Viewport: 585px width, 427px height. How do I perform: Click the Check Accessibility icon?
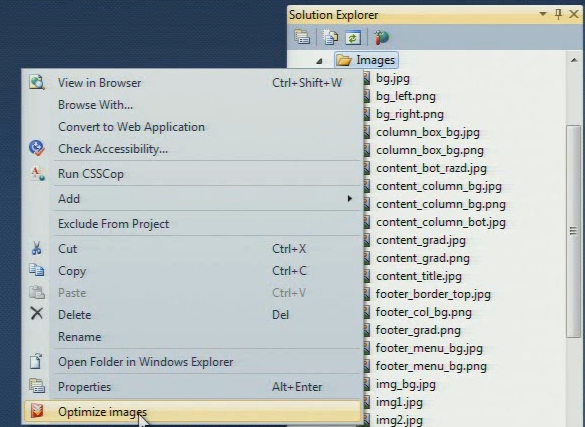37,148
